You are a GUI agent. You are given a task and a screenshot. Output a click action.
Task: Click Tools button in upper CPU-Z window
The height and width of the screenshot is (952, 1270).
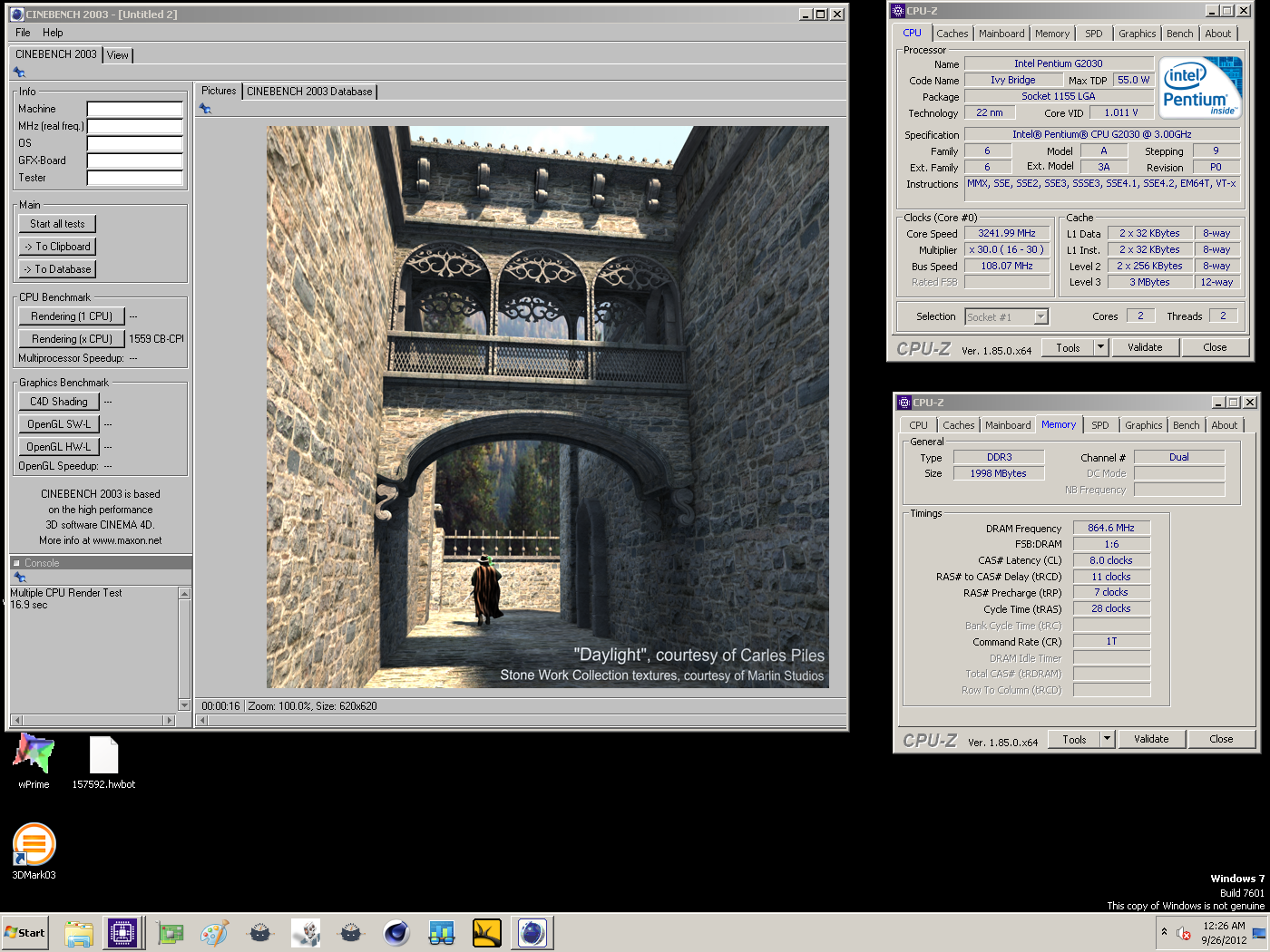[x=1068, y=347]
